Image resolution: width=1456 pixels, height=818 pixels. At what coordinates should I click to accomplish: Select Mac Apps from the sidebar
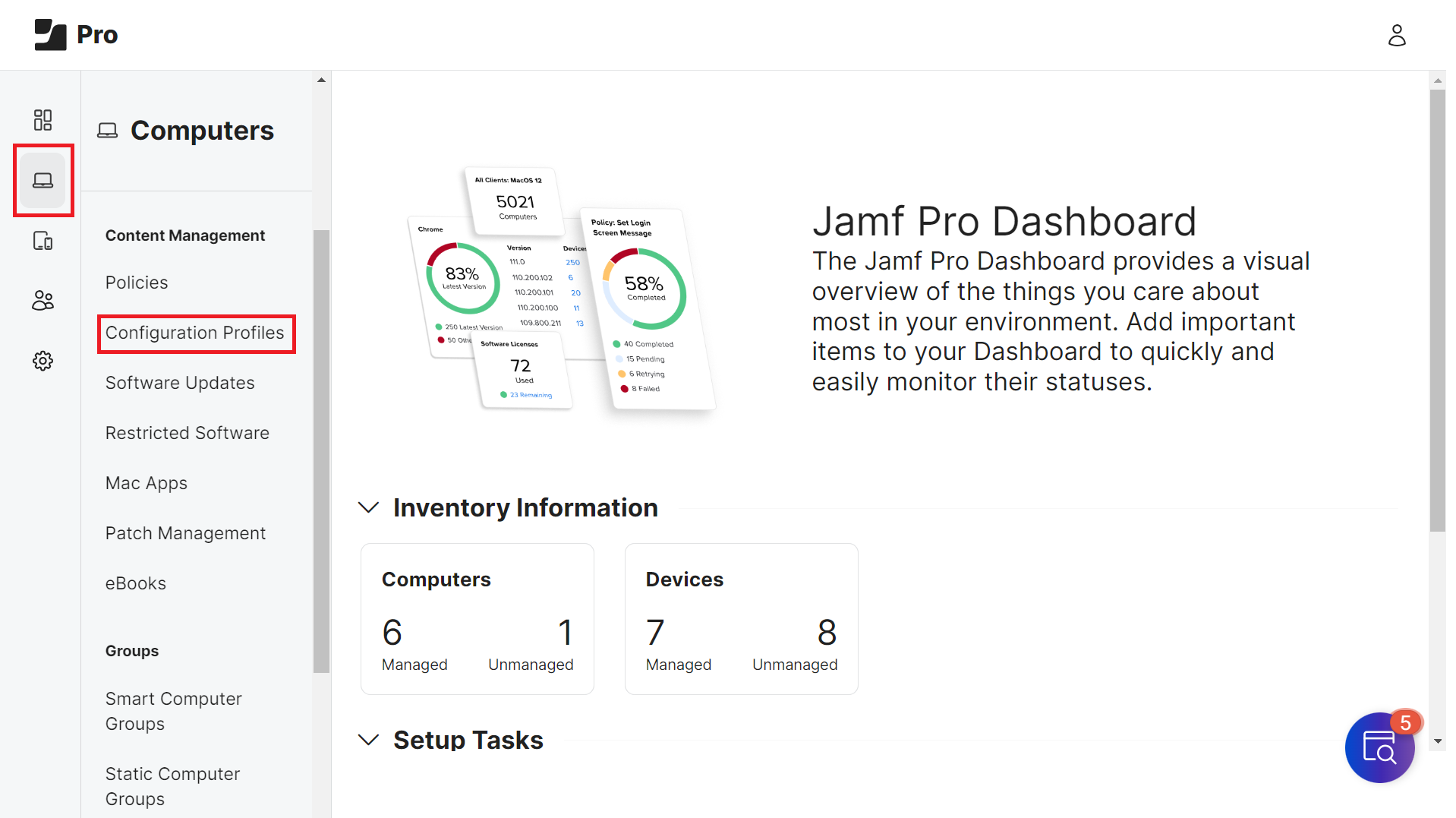point(147,483)
